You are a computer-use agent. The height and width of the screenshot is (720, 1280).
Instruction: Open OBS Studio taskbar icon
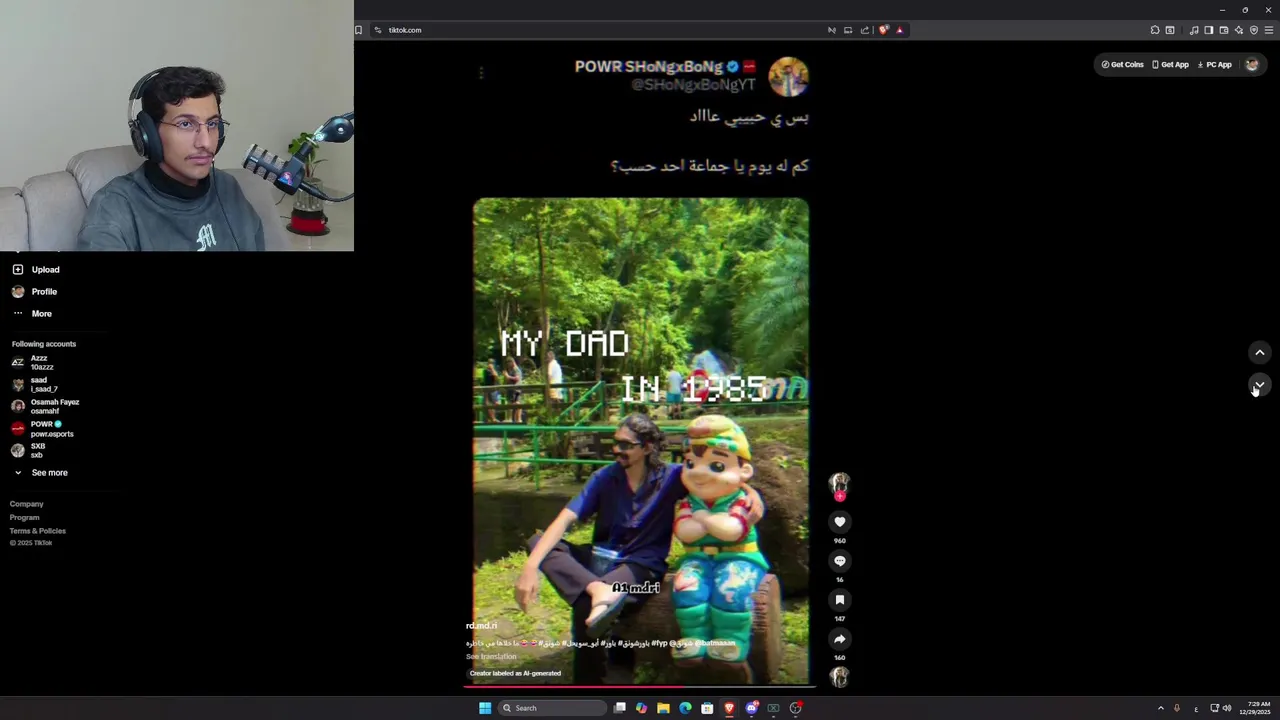(796, 708)
